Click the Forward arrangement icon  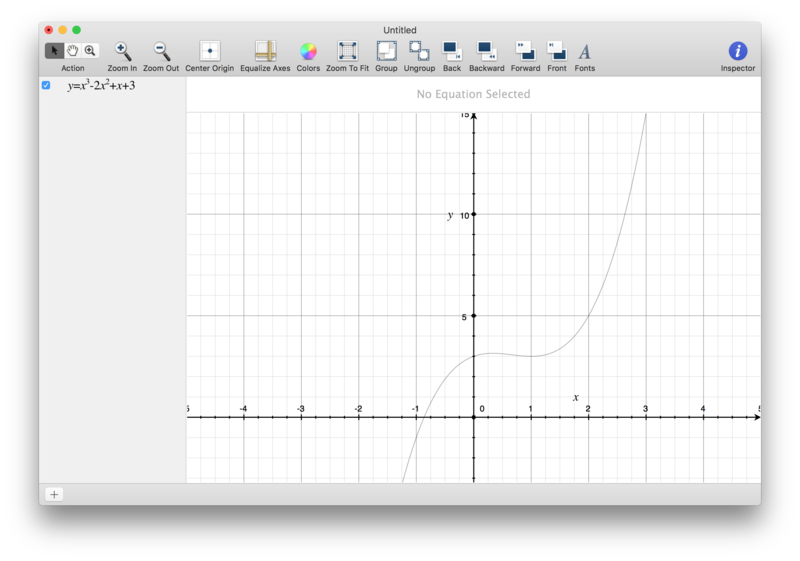525,51
